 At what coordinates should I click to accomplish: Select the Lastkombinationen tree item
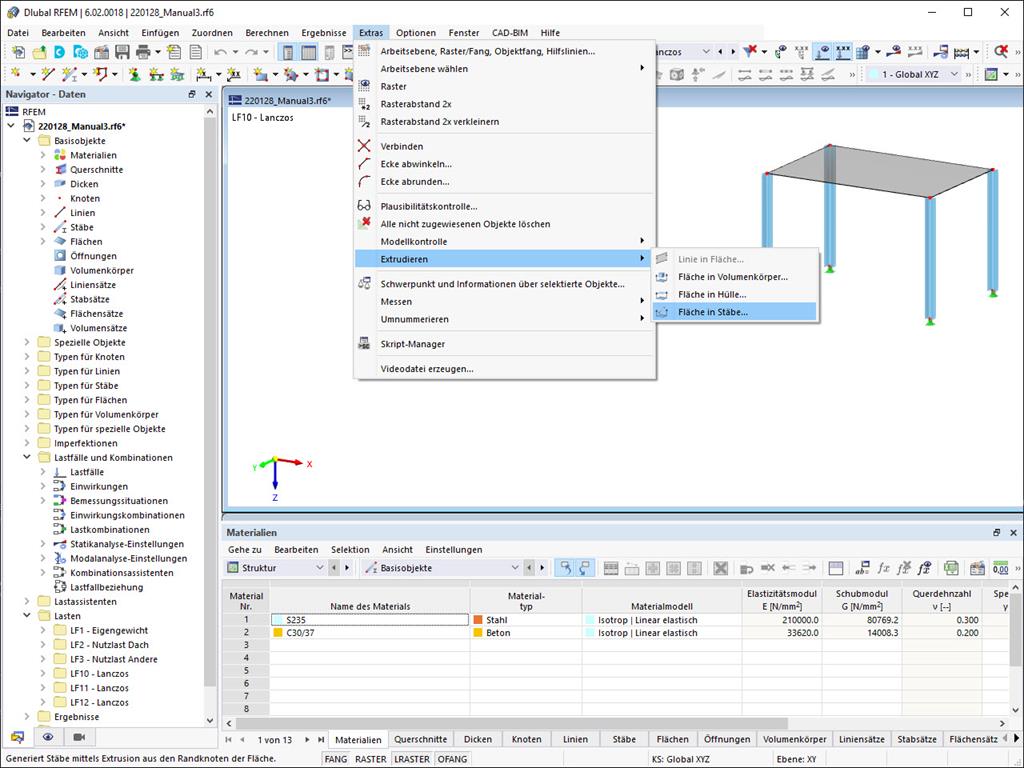[x=110, y=530]
